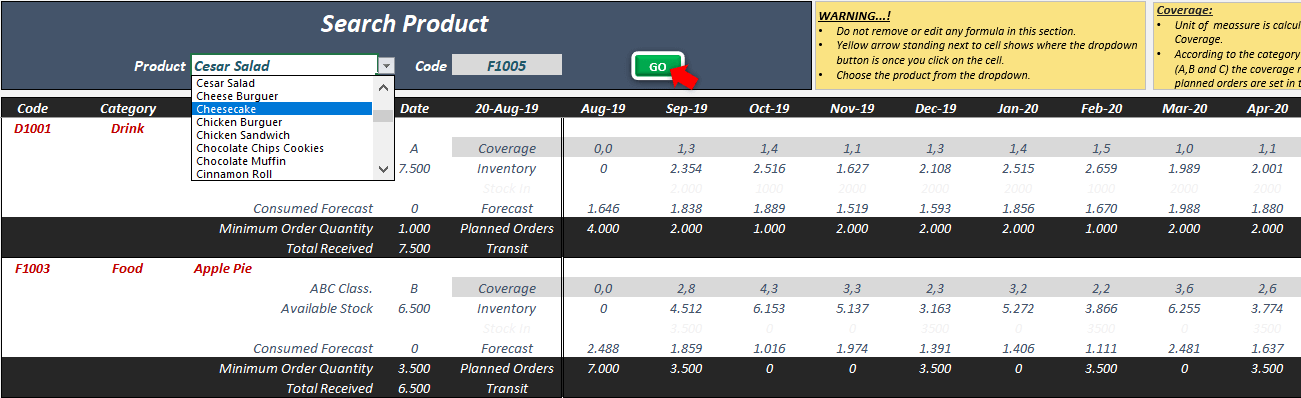Viewport: 1301px width, 398px height.
Task: Select the Category column header
Action: (x=128, y=108)
